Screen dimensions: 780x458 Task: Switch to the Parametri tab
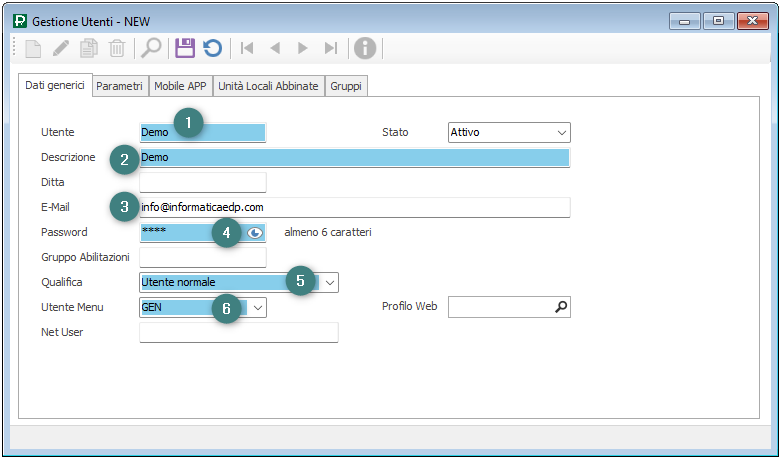pyautogui.click(x=120, y=87)
